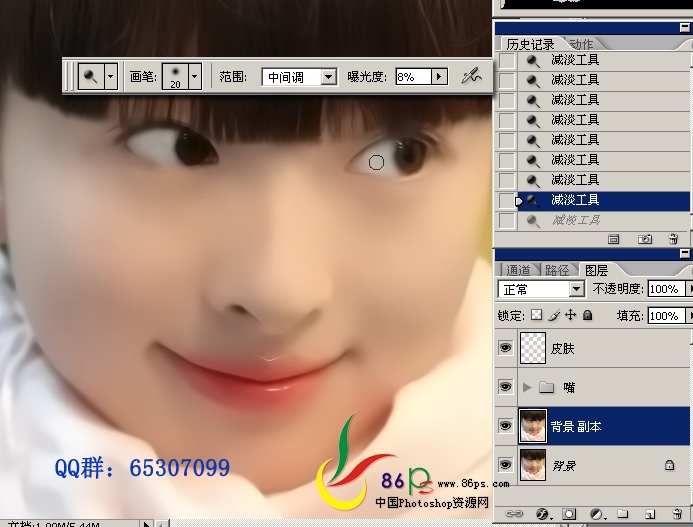Click the 嘴 group folder icon

[547, 388]
